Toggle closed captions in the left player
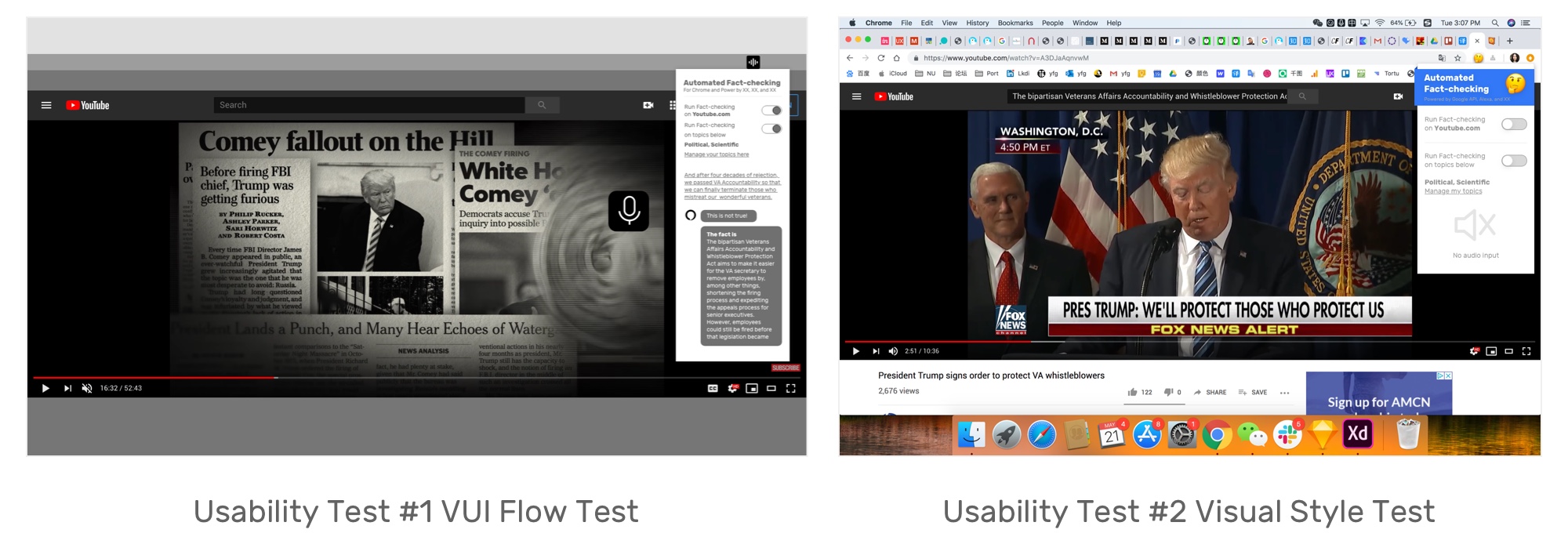1568x544 pixels. pyautogui.click(x=713, y=388)
